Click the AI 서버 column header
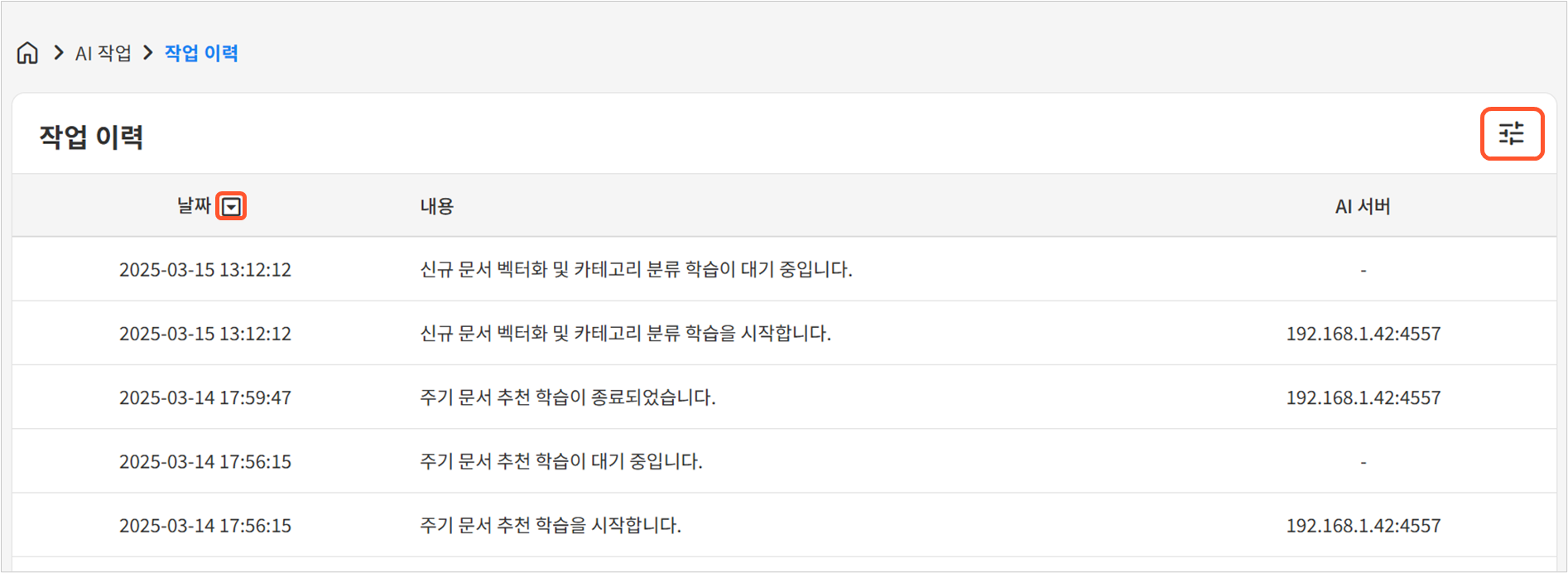Screen dimensions: 1568x573 pos(1362,206)
